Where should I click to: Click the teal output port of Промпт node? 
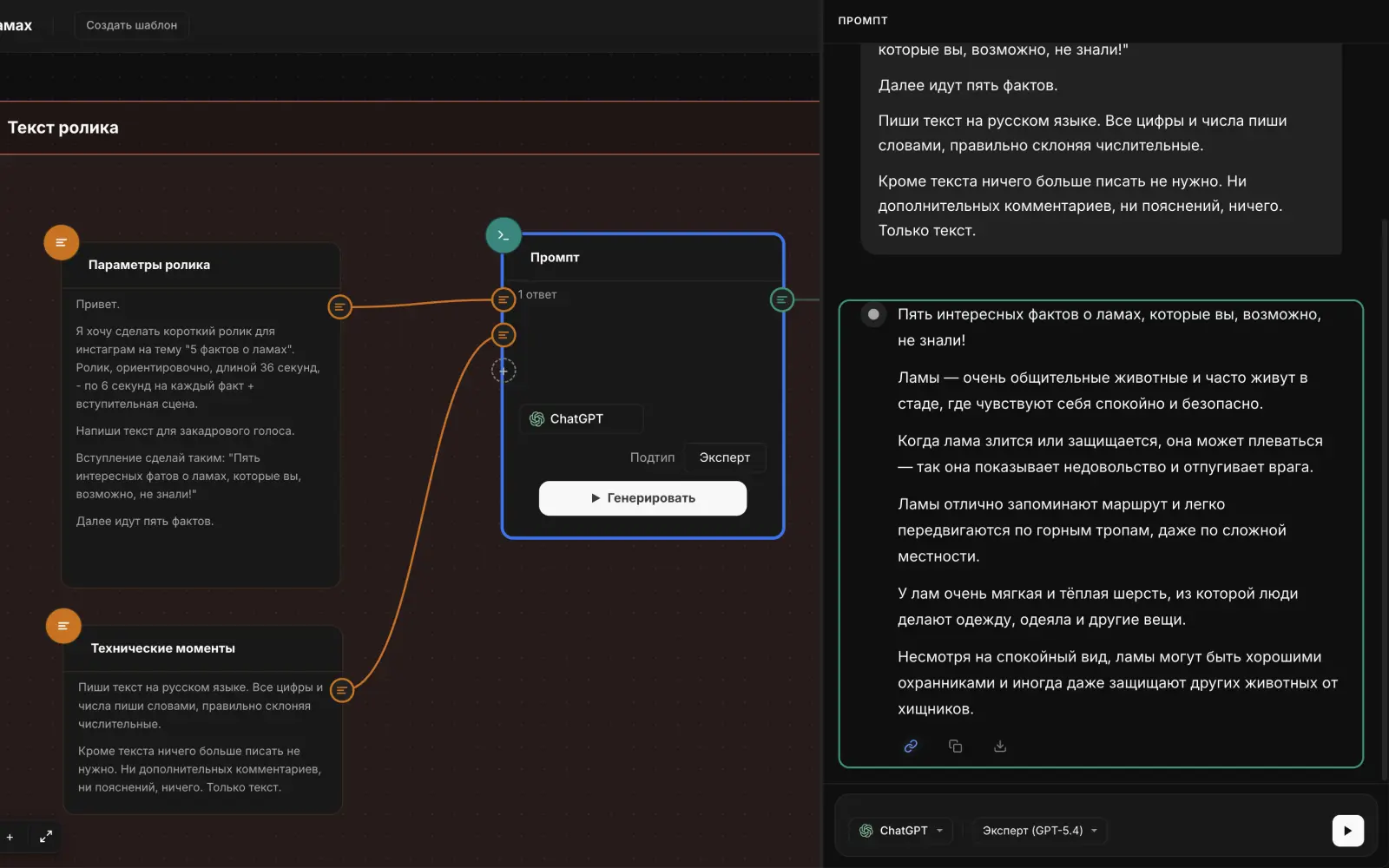[782, 299]
